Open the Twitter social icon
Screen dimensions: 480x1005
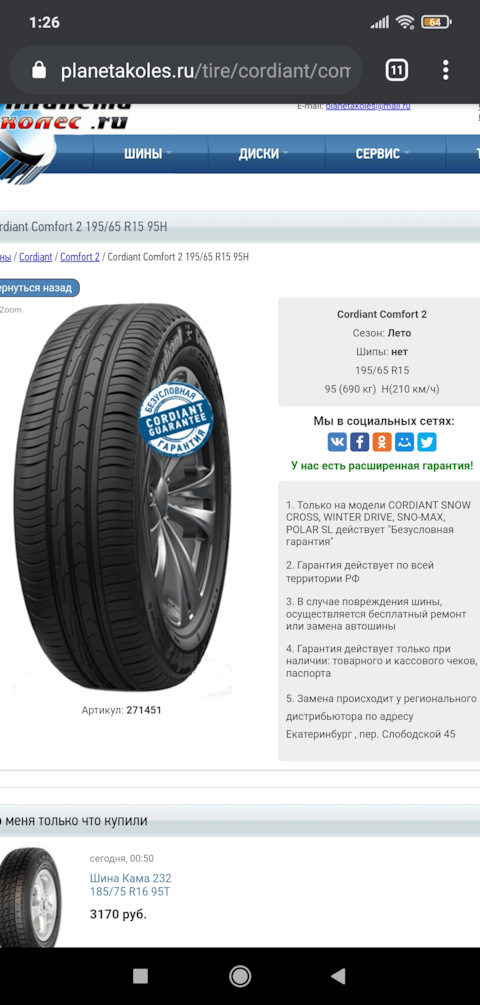(427, 442)
